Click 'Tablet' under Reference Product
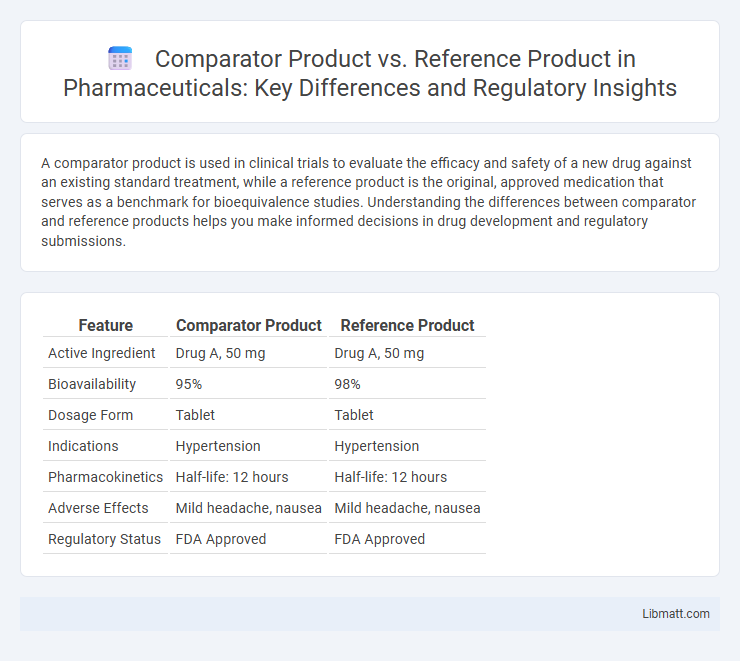 (x=353, y=415)
